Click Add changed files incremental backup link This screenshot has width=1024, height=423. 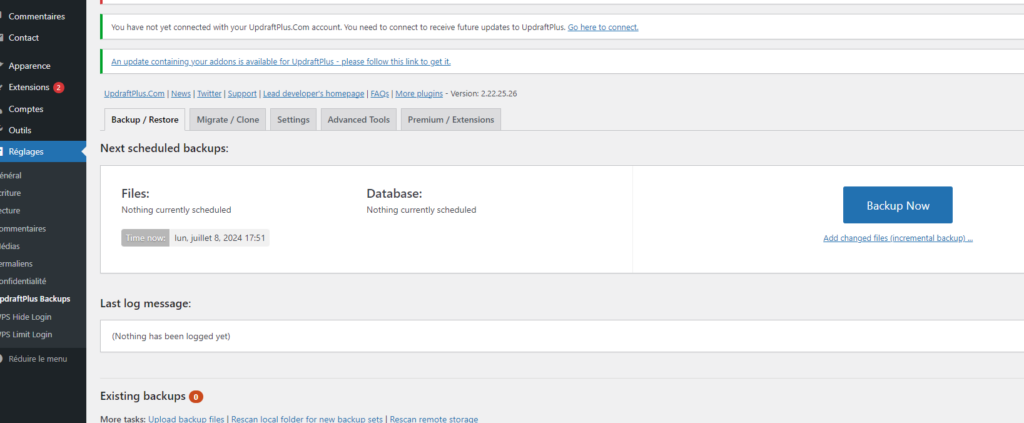tap(897, 238)
